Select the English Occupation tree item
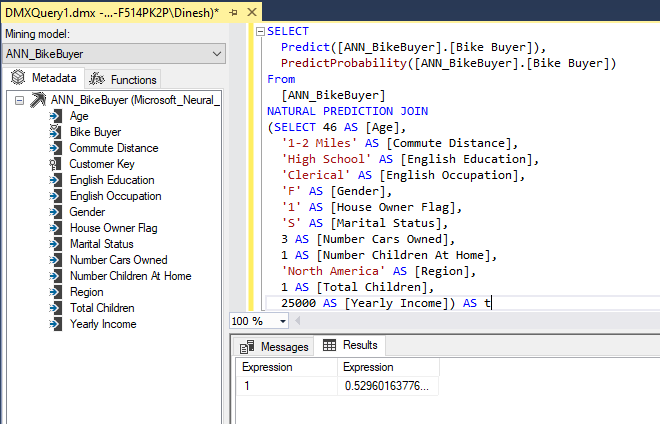660x424 pixels. (115, 196)
